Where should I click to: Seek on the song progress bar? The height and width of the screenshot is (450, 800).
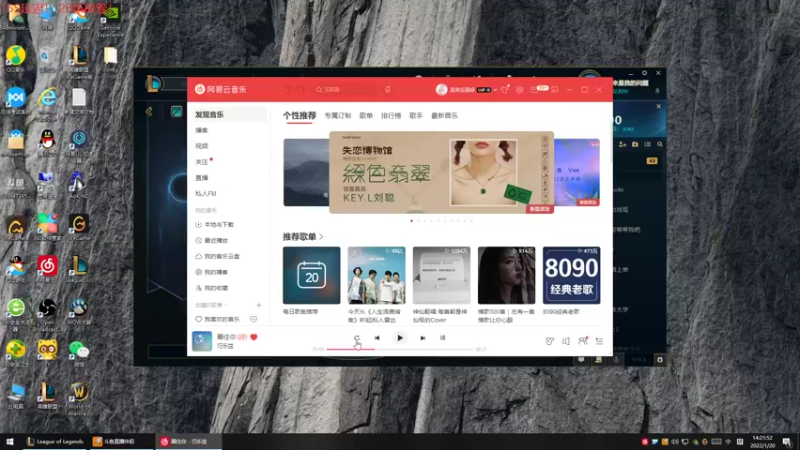click(400, 349)
